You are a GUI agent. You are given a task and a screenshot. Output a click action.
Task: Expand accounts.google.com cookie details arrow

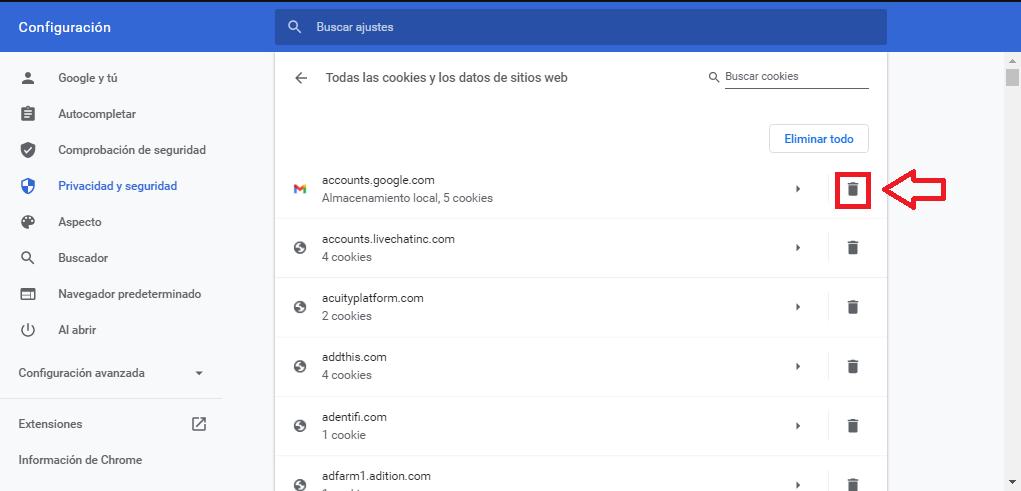[798, 189]
